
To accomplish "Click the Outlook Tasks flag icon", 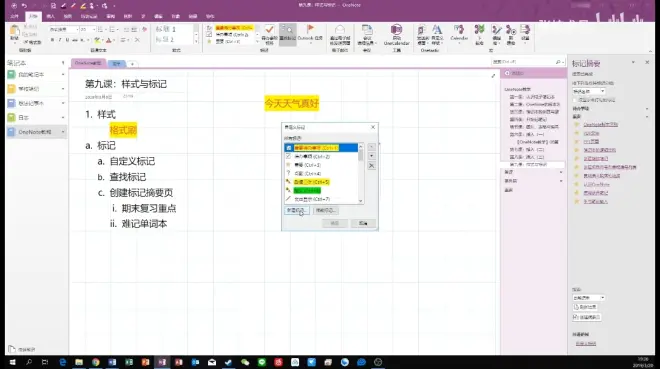I will (310, 33).
